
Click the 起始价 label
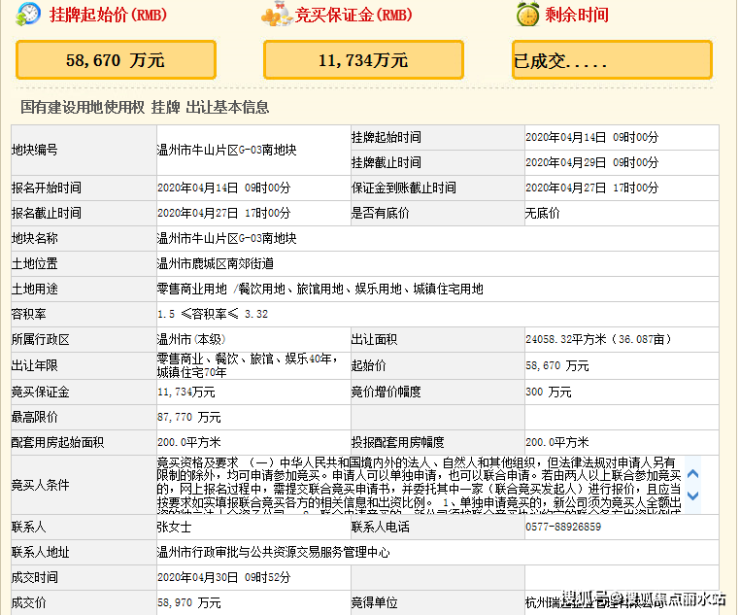(x=369, y=365)
